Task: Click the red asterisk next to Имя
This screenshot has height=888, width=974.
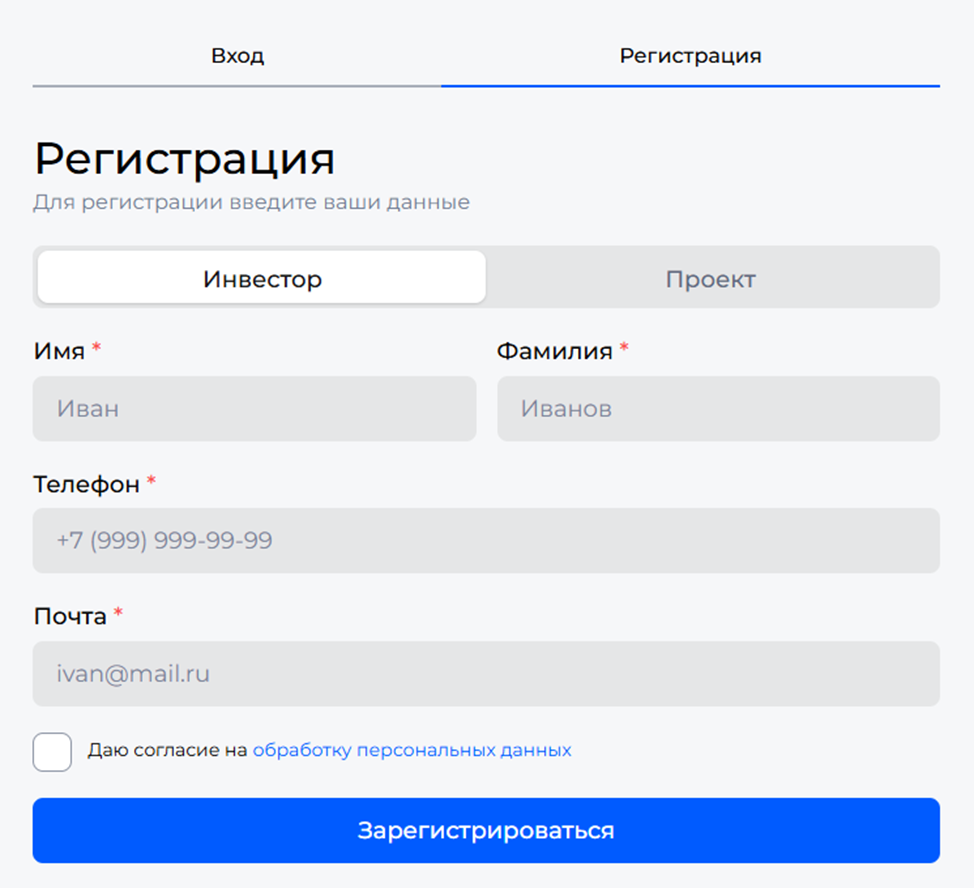Action: 96,348
